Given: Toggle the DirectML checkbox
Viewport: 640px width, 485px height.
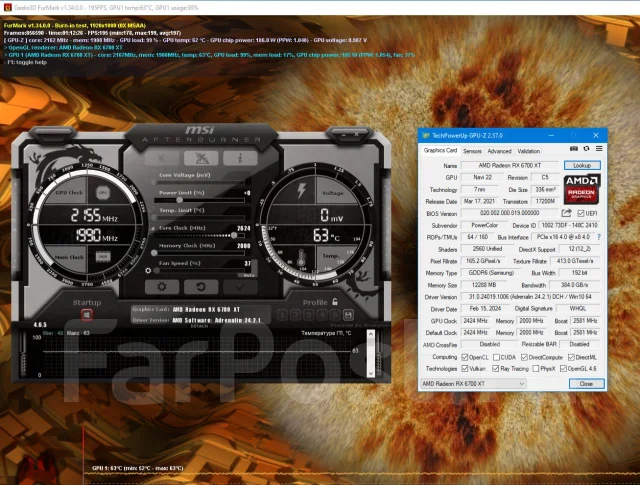Looking at the screenshot, I should pyautogui.click(x=571, y=357).
